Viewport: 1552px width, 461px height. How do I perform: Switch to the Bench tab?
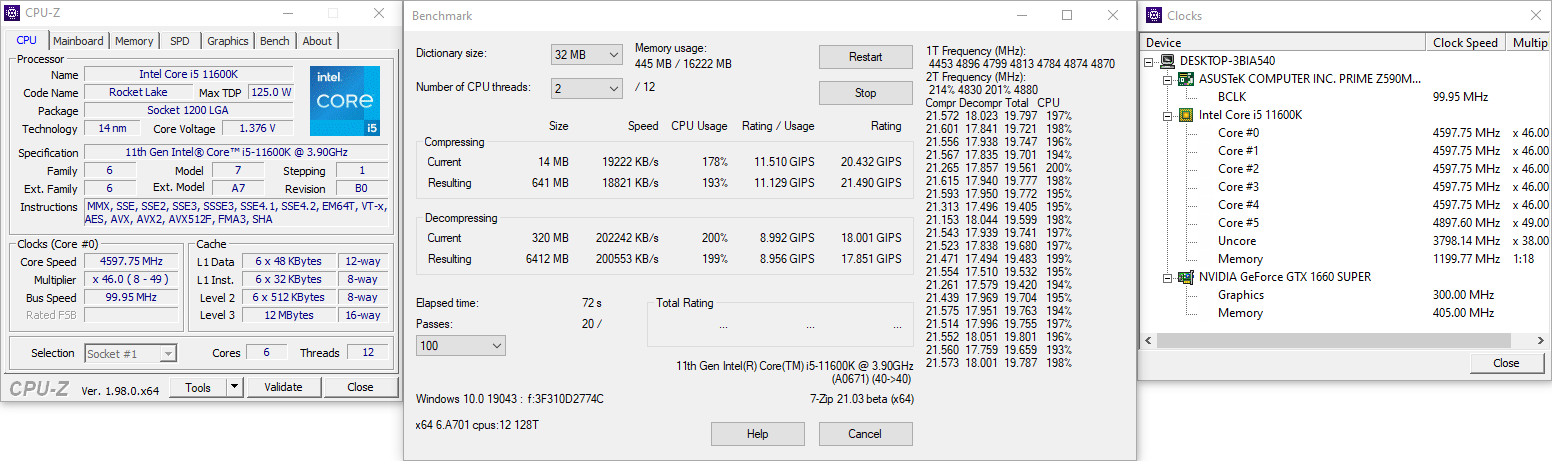[x=274, y=41]
